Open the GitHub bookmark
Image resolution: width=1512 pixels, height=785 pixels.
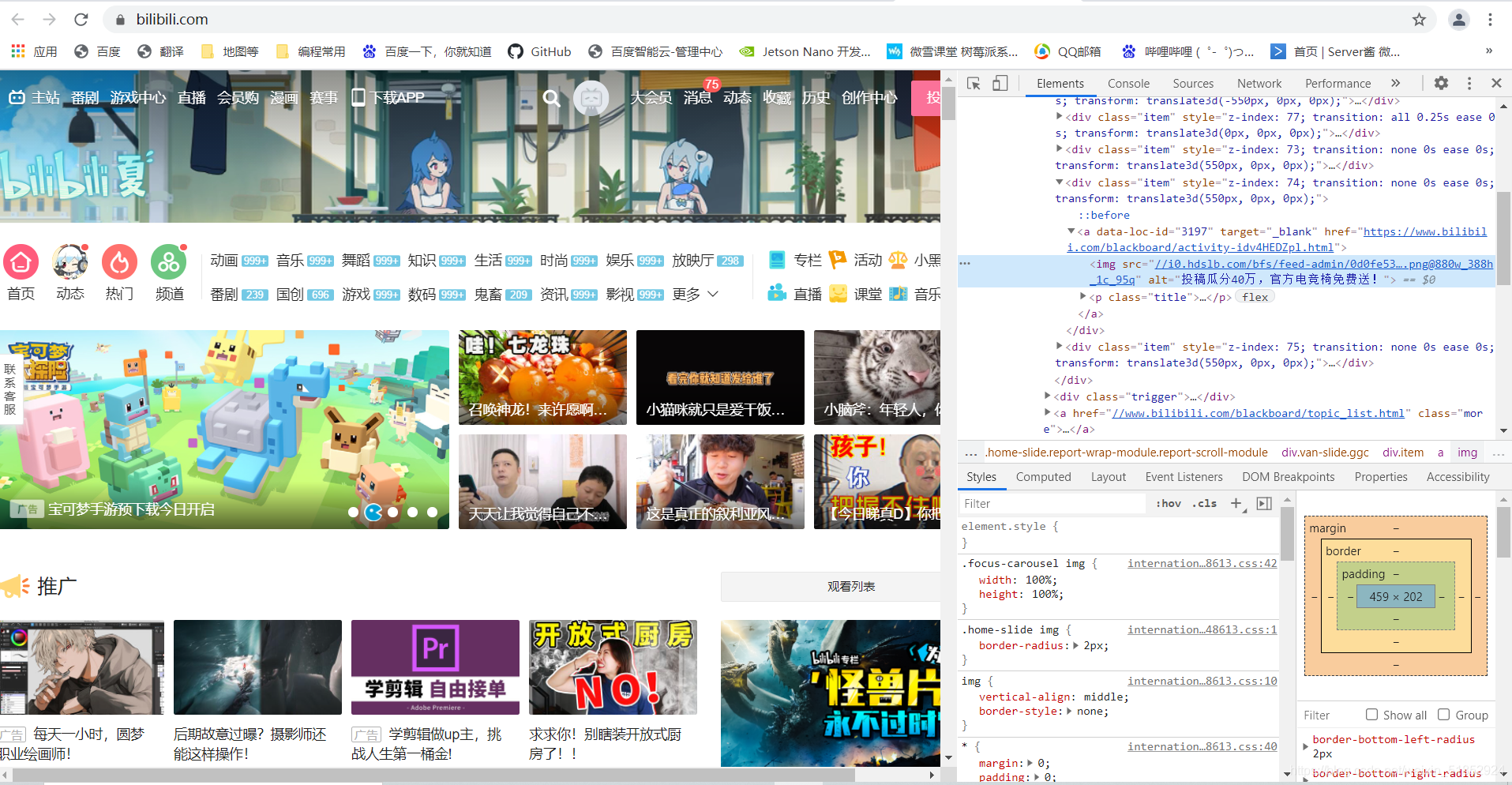tap(539, 51)
